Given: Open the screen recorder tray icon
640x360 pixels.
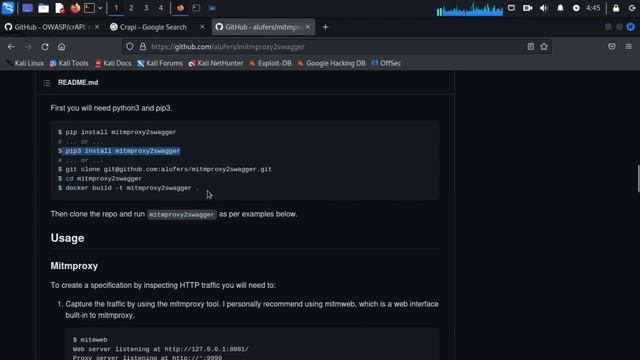Looking at the screenshot, I should point(527,8).
